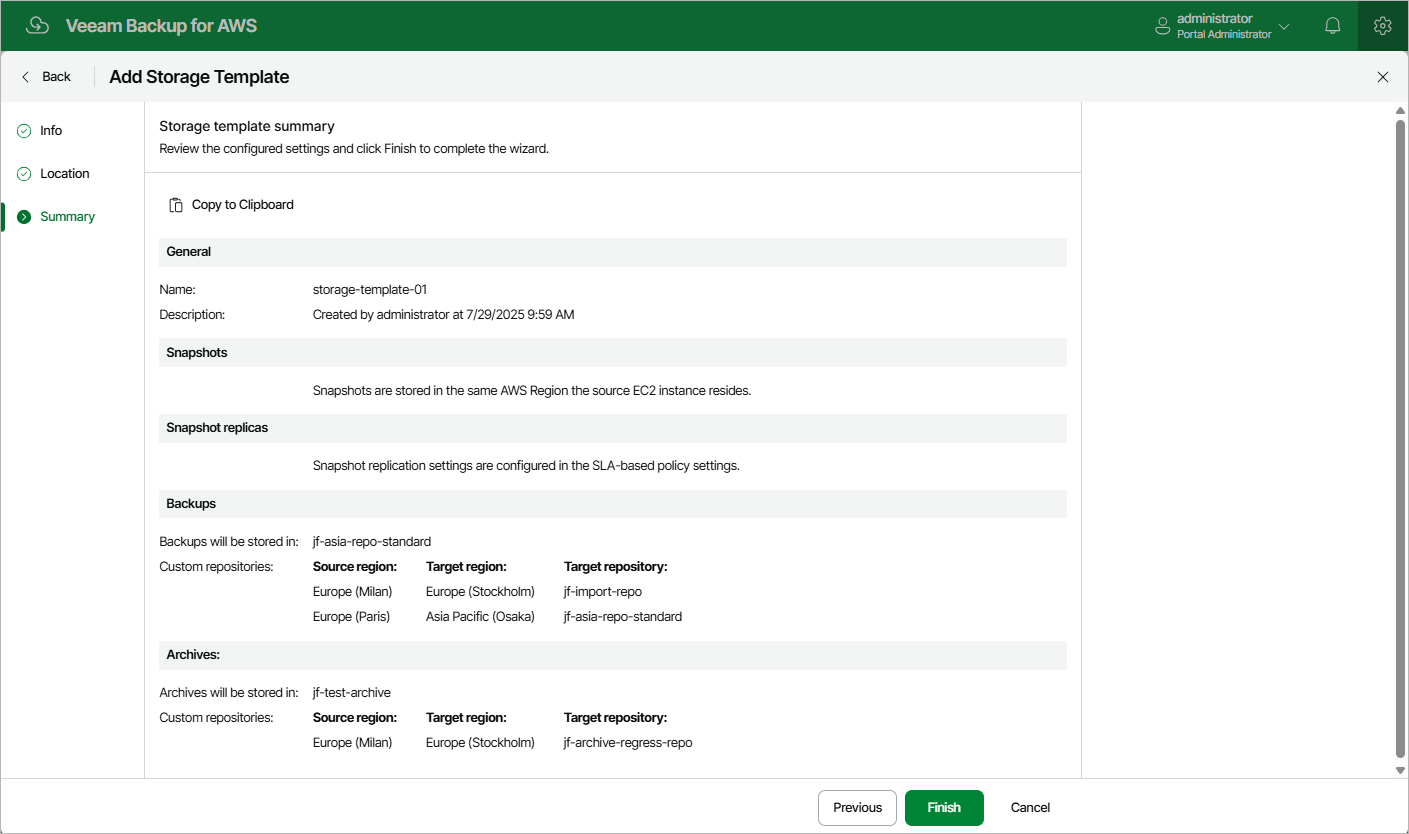Select the Info wizard step
Image resolution: width=1409 pixels, height=834 pixels.
coord(50,130)
